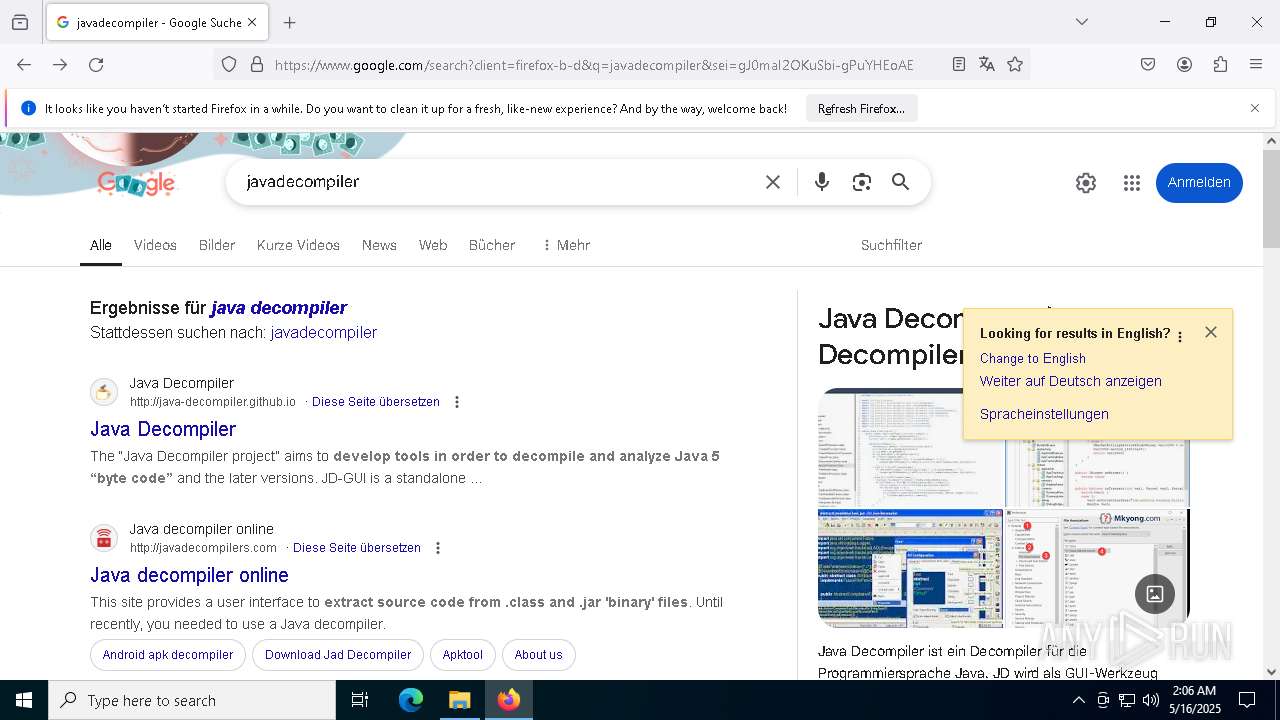
Task: Open Google quick settings gear
Action: pyautogui.click(x=1086, y=183)
